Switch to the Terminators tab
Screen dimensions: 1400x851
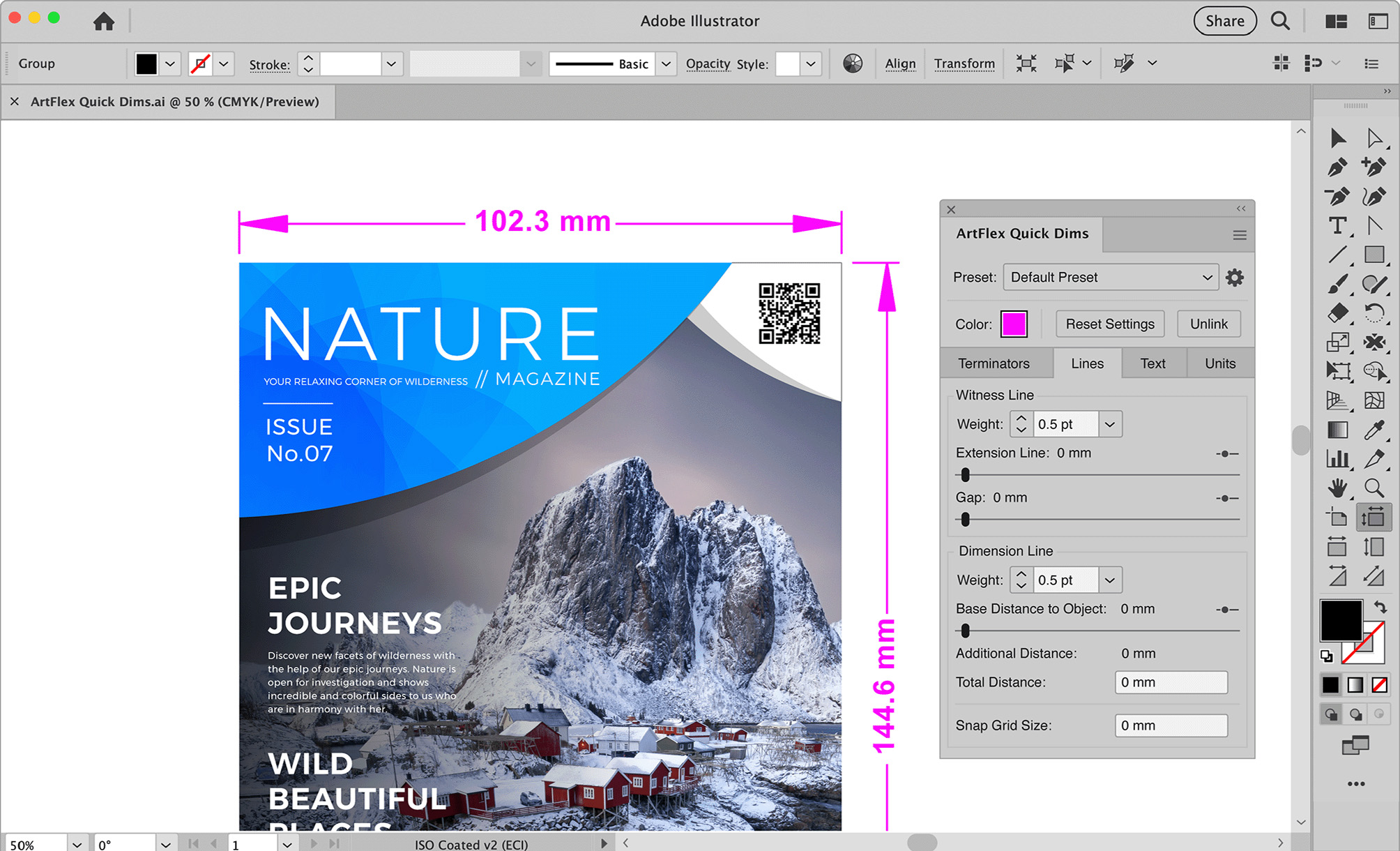(x=994, y=363)
